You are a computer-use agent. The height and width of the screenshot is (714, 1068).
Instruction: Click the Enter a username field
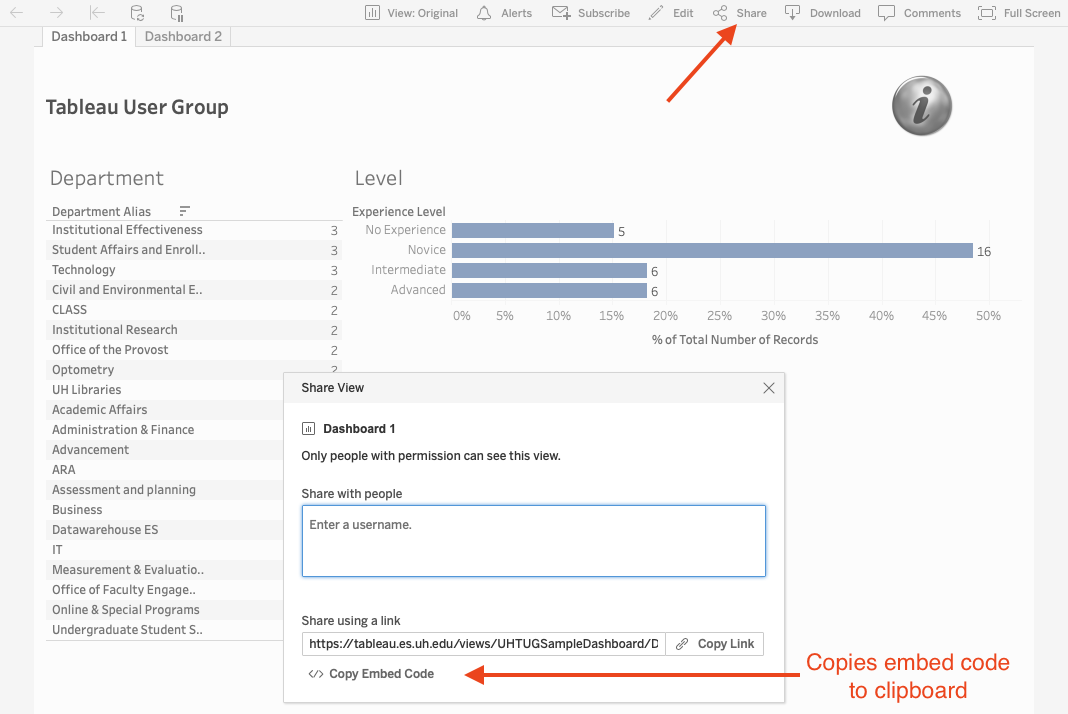pos(534,541)
